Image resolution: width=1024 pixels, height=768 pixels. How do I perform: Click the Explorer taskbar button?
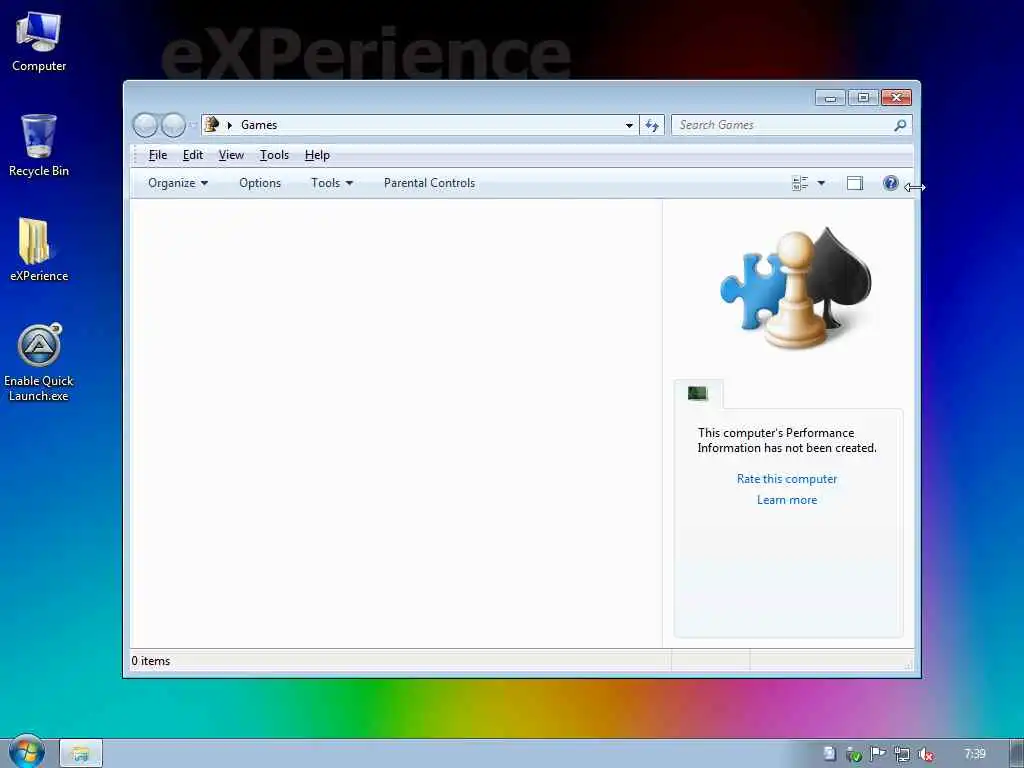pyautogui.click(x=81, y=754)
